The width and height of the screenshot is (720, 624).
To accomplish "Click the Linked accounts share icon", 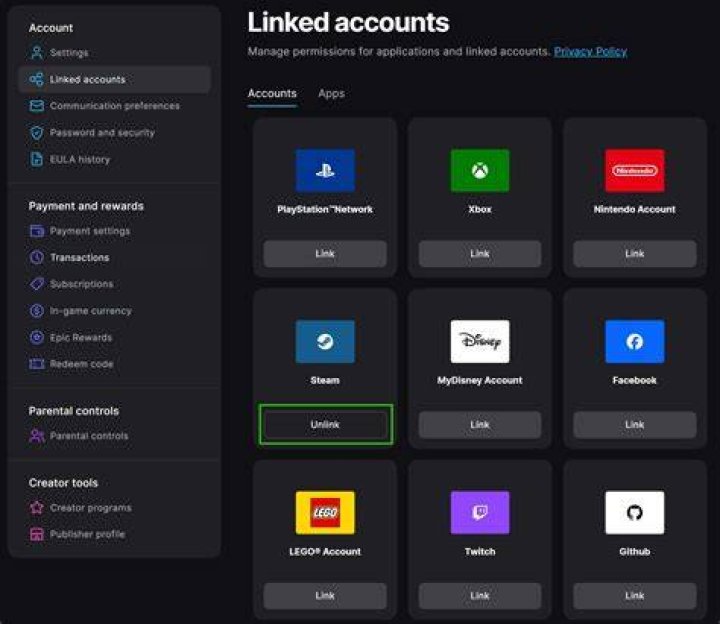I will tap(37, 79).
